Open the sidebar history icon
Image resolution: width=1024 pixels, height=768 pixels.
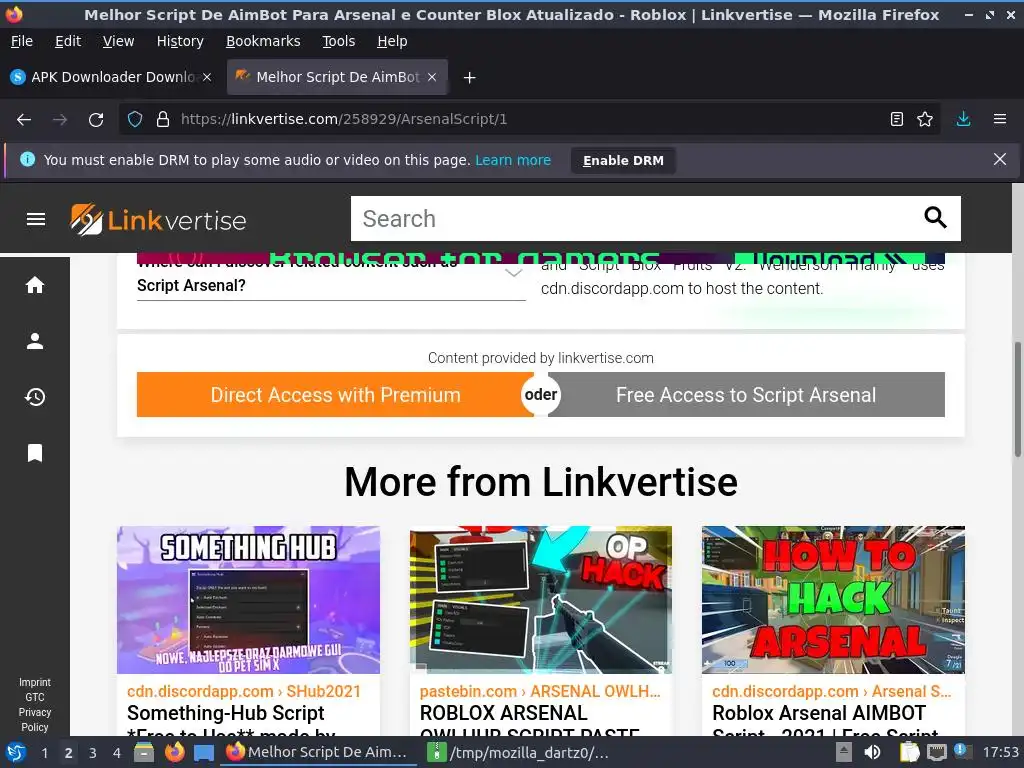tap(35, 396)
